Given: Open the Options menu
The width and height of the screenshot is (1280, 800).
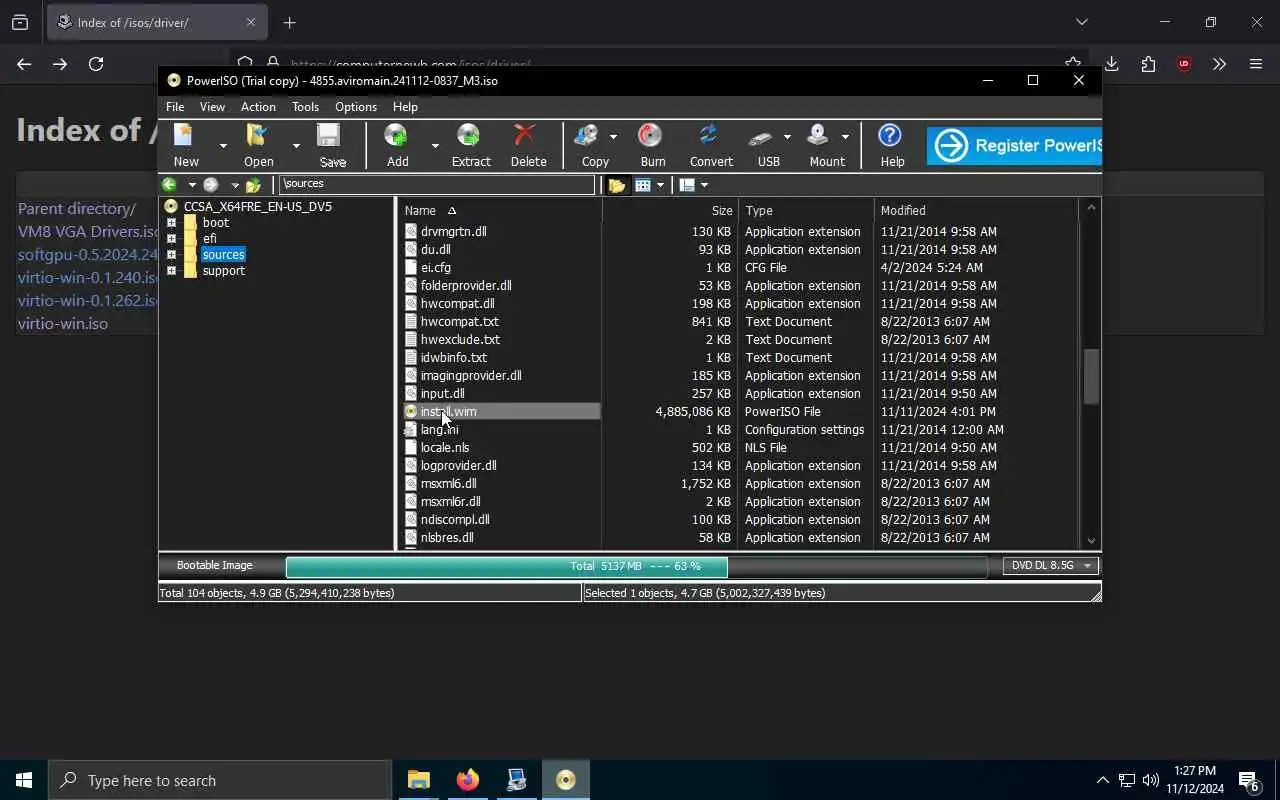Looking at the screenshot, I should (x=356, y=107).
